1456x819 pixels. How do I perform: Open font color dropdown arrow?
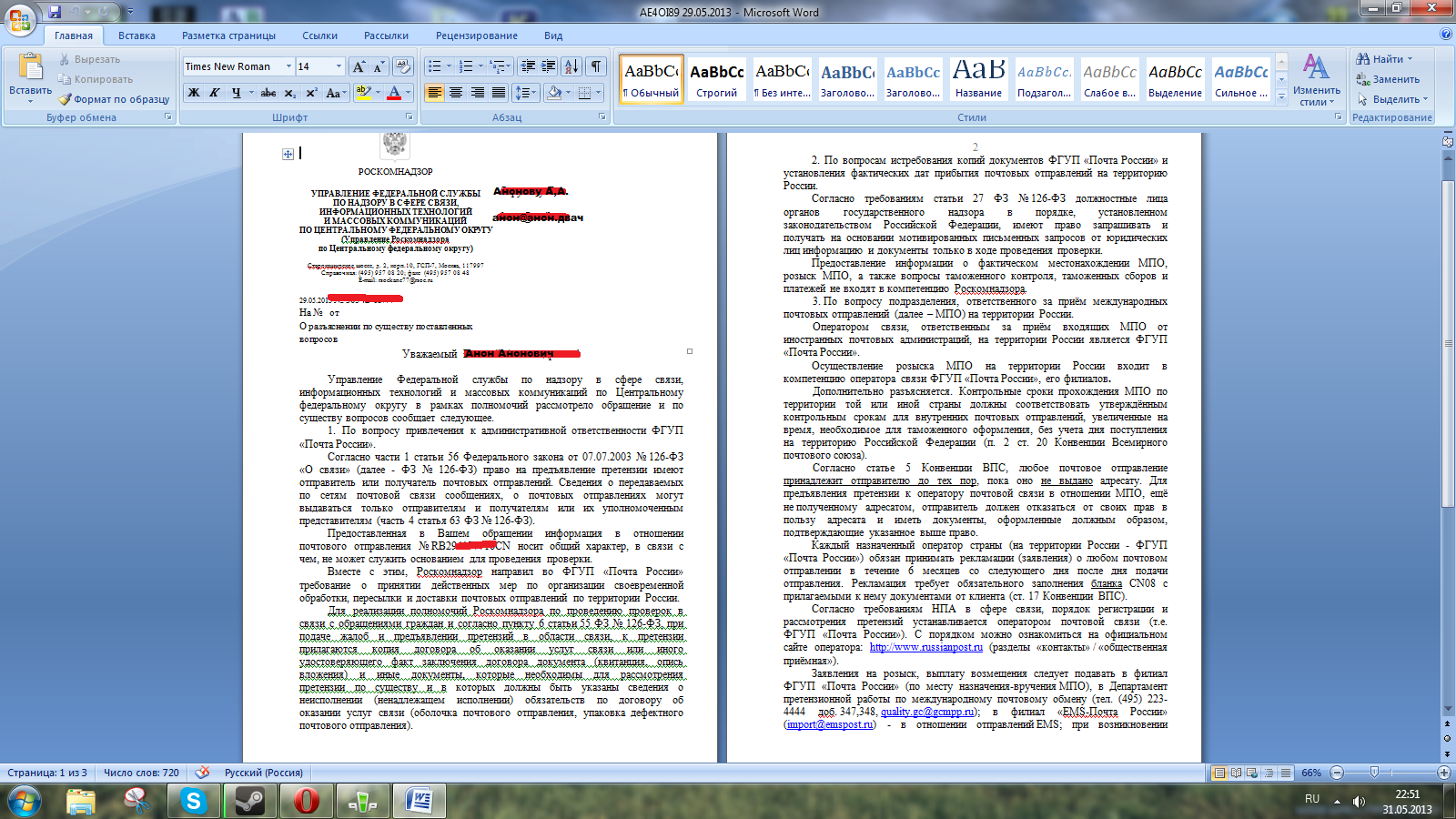click(x=408, y=93)
